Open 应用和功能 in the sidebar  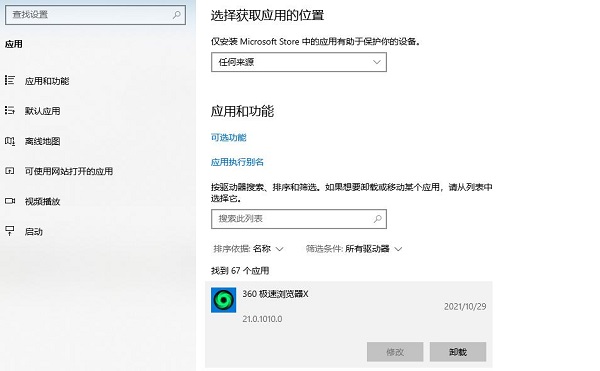(x=47, y=81)
